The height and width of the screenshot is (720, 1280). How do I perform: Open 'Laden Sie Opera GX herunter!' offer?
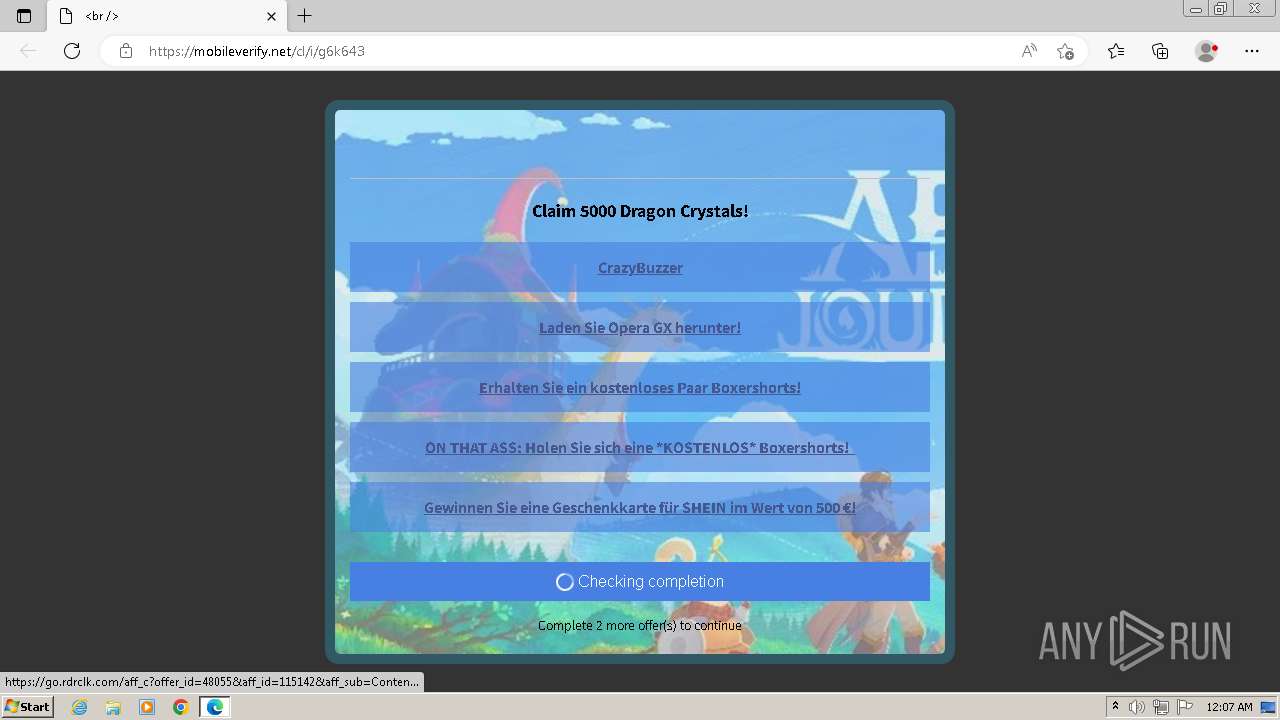(640, 327)
